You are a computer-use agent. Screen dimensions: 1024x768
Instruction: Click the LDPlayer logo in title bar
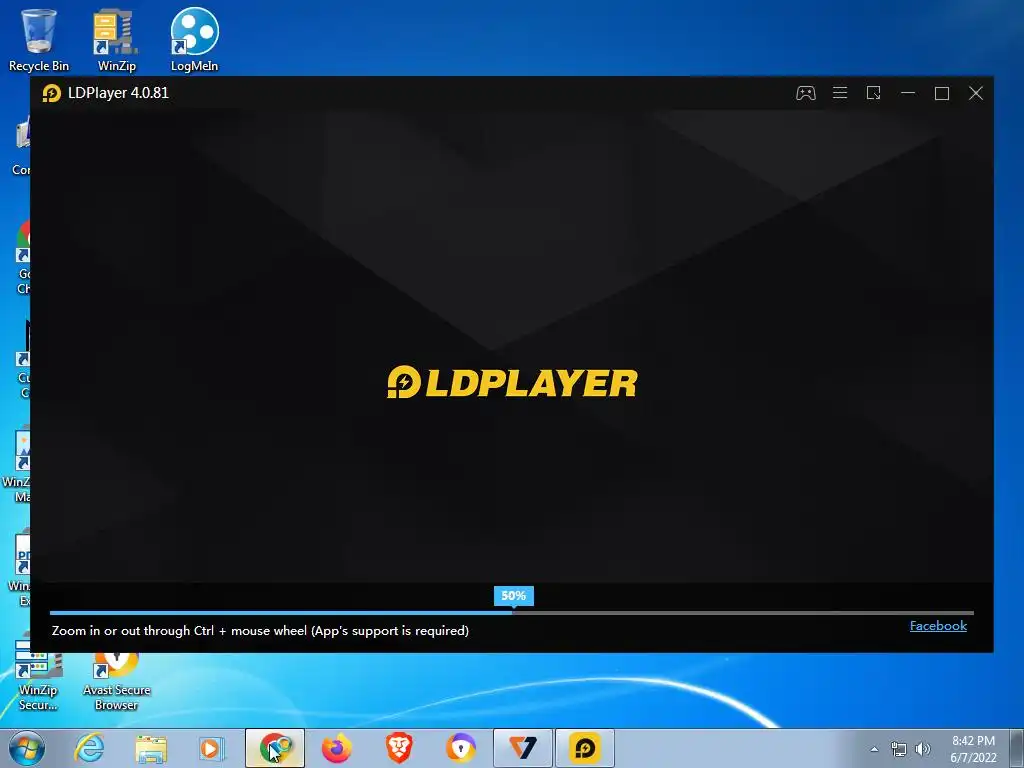[52, 93]
